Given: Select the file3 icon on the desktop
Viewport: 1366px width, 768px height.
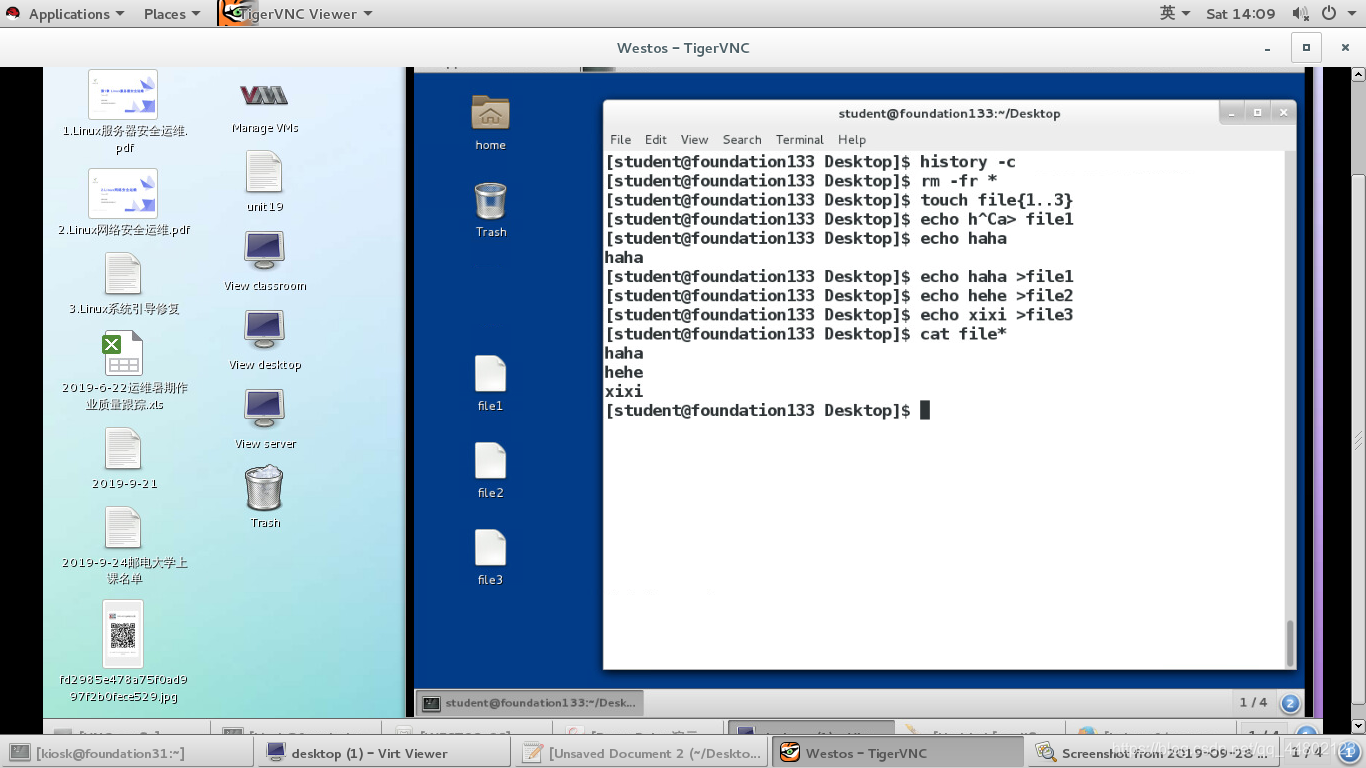Looking at the screenshot, I should [x=490, y=548].
